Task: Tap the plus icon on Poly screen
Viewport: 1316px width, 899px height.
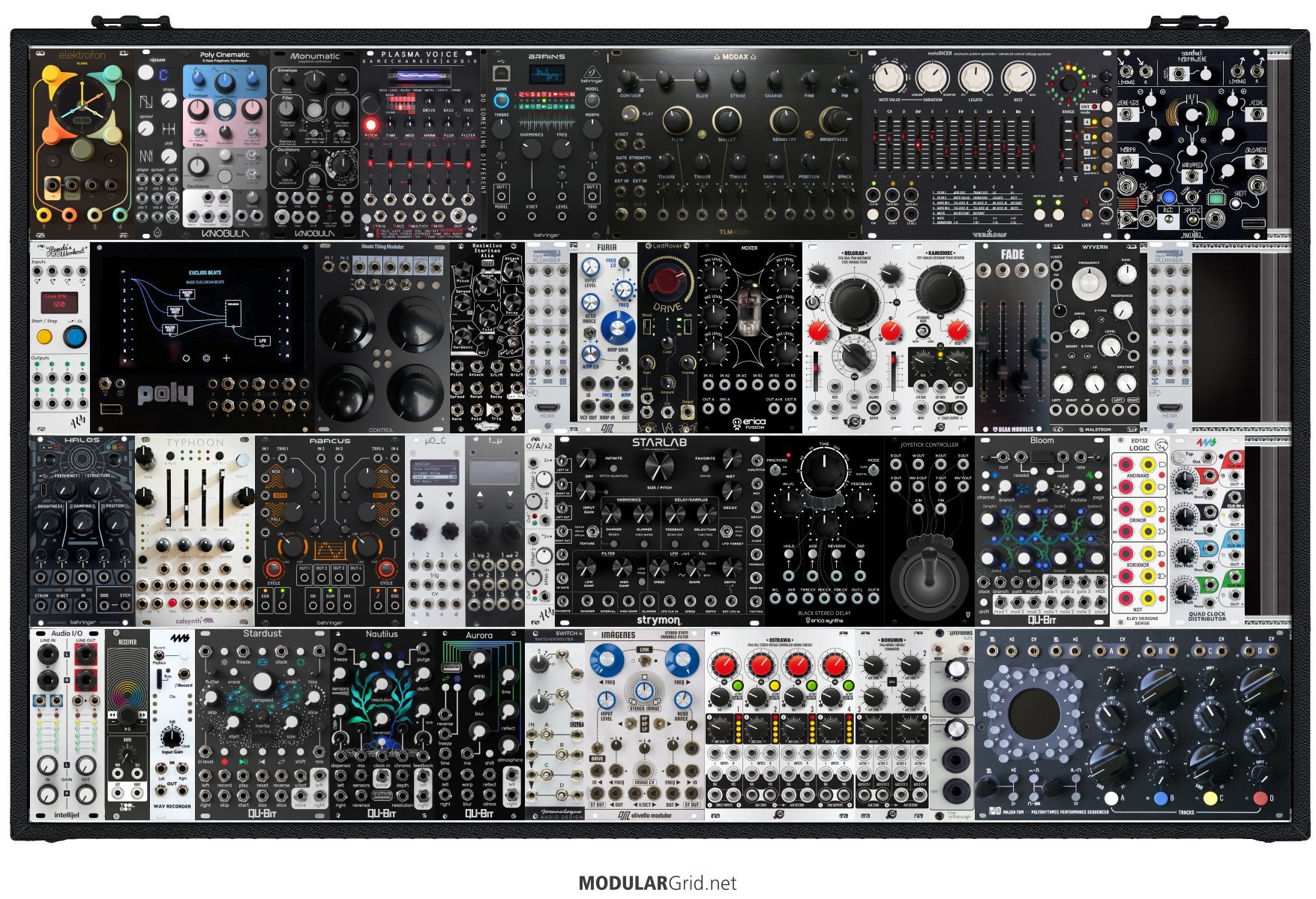Action: 226,358
